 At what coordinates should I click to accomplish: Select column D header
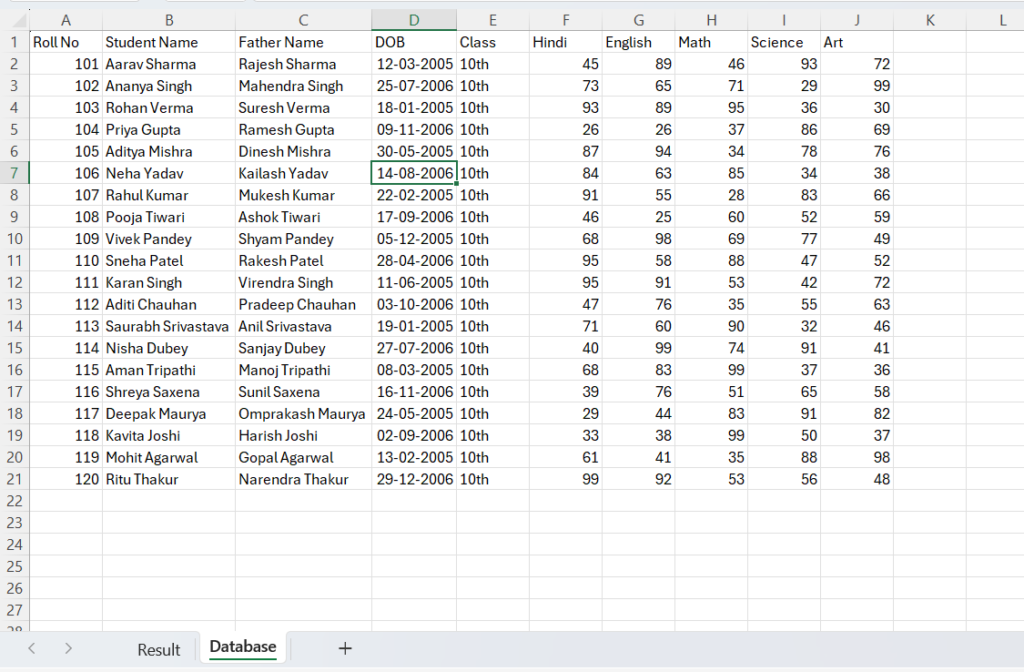(x=413, y=20)
